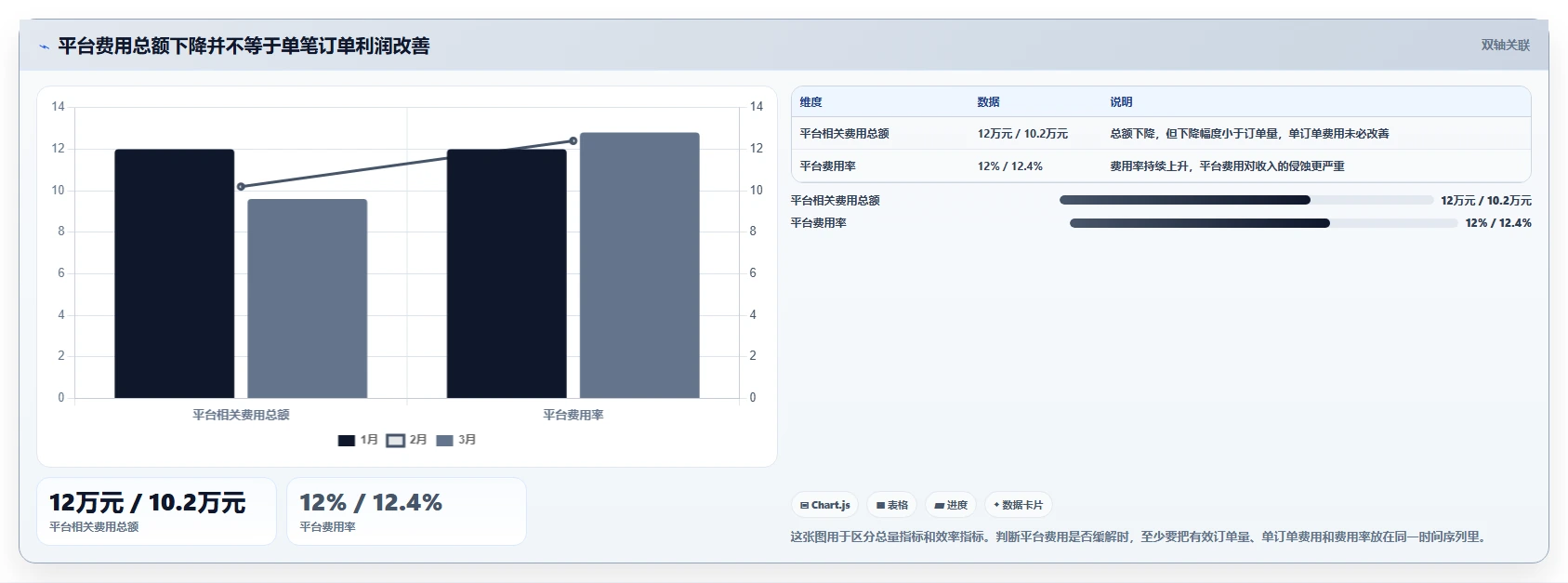Click x-axis label 平台费用率
This screenshot has width=1568, height=583.
coord(573,415)
